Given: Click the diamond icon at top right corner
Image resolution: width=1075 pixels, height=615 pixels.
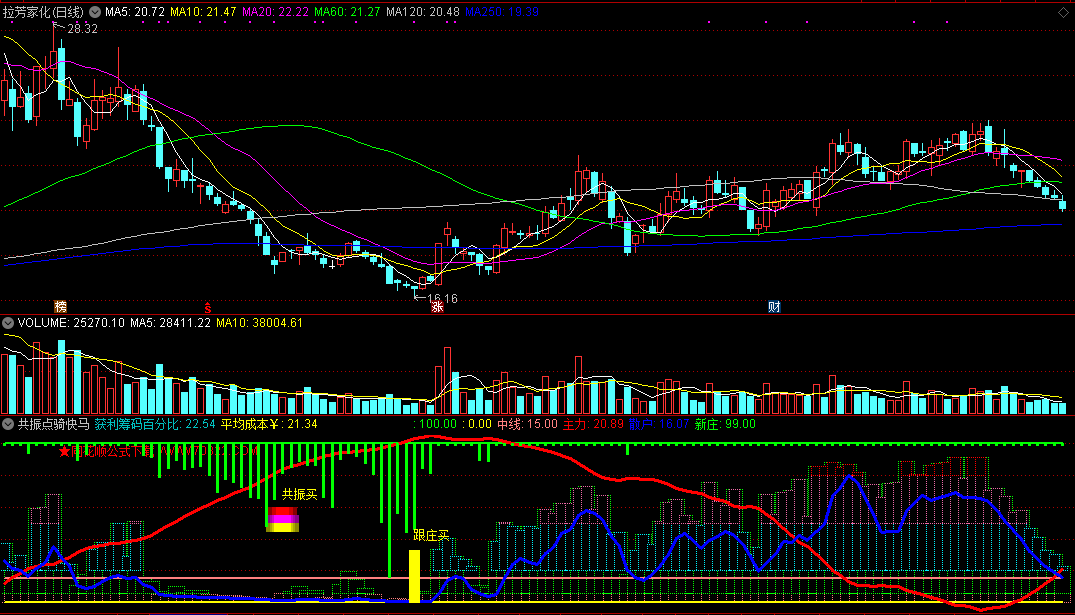Looking at the screenshot, I should pos(1063,12).
